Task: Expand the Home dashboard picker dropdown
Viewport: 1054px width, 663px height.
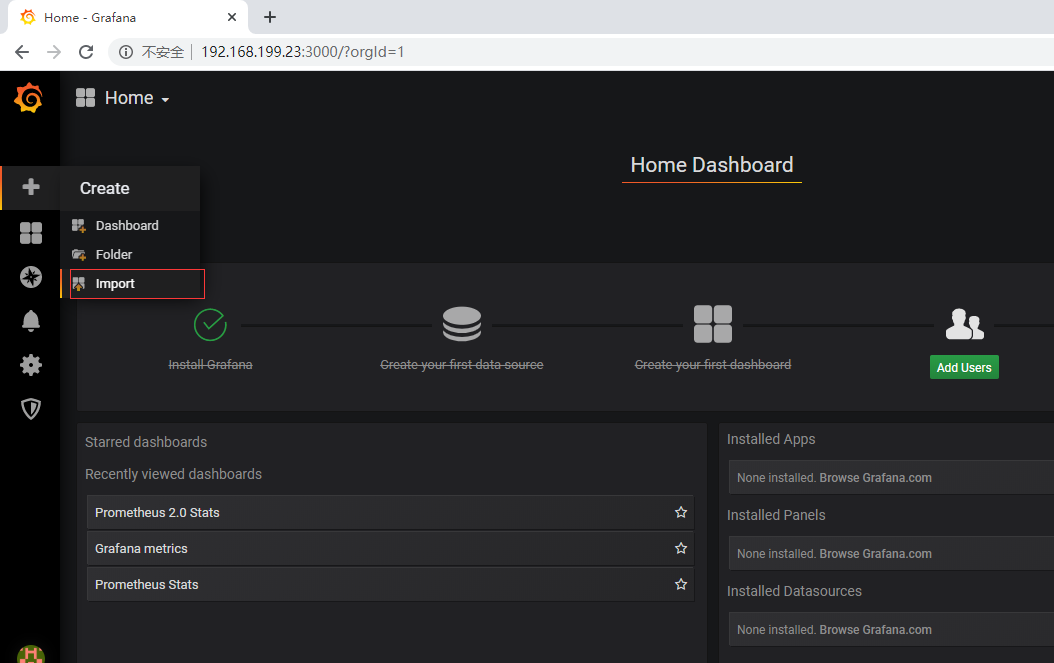Action: (136, 98)
